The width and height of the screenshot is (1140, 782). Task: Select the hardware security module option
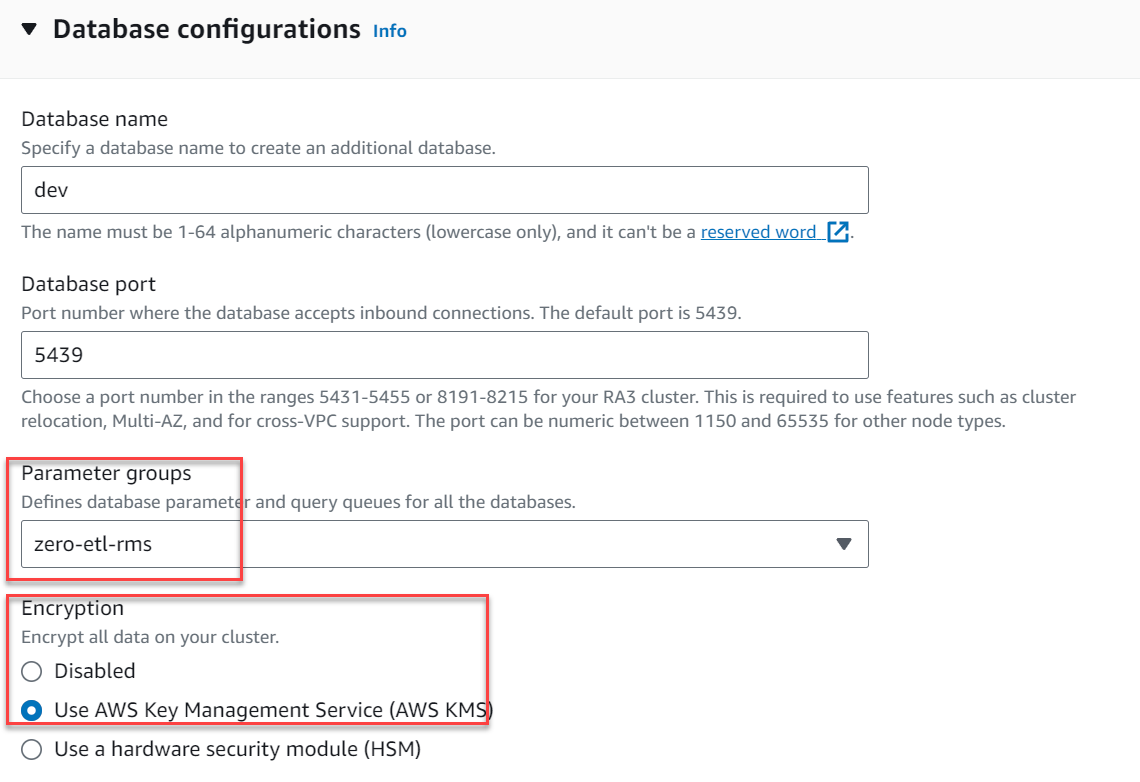(x=30, y=748)
